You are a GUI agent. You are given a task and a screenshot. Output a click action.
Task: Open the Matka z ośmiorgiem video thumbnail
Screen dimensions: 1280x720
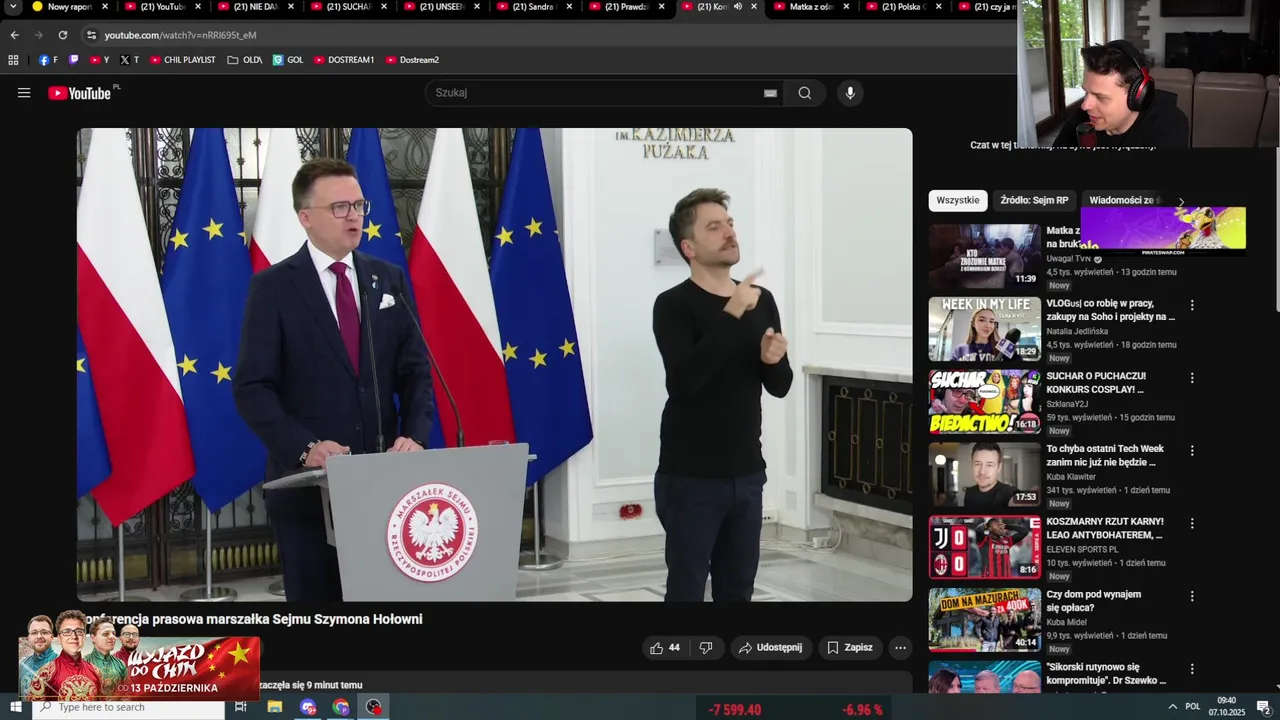tap(985, 256)
